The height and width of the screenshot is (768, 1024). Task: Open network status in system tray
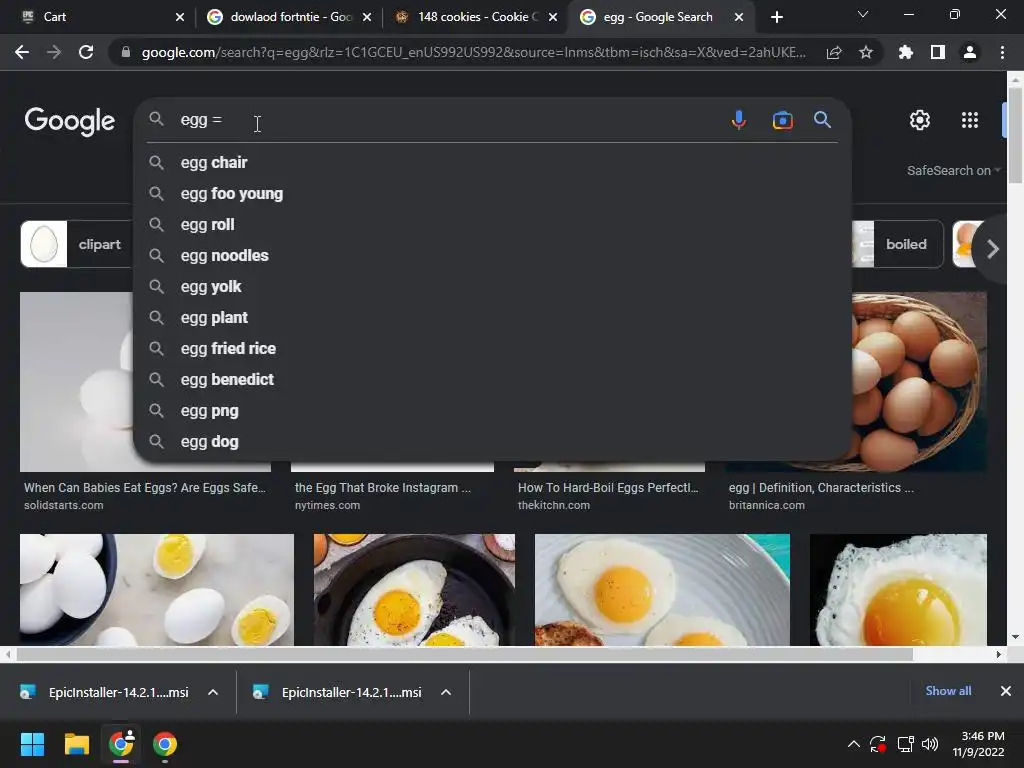click(905, 744)
